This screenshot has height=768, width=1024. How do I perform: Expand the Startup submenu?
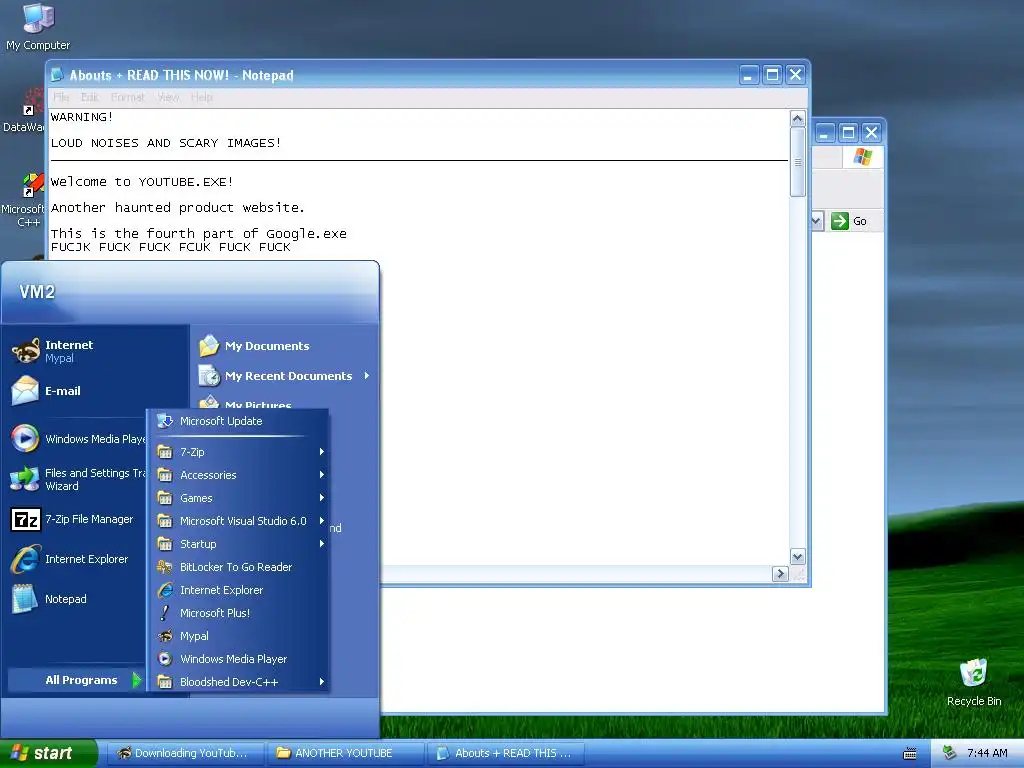coord(238,544)
